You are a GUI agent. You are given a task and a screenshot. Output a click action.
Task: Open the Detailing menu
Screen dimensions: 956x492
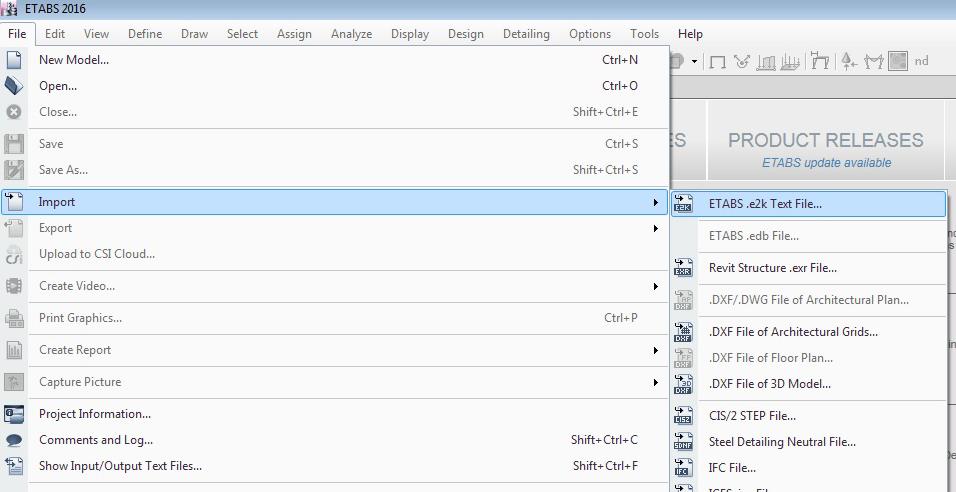click(526, 34)
